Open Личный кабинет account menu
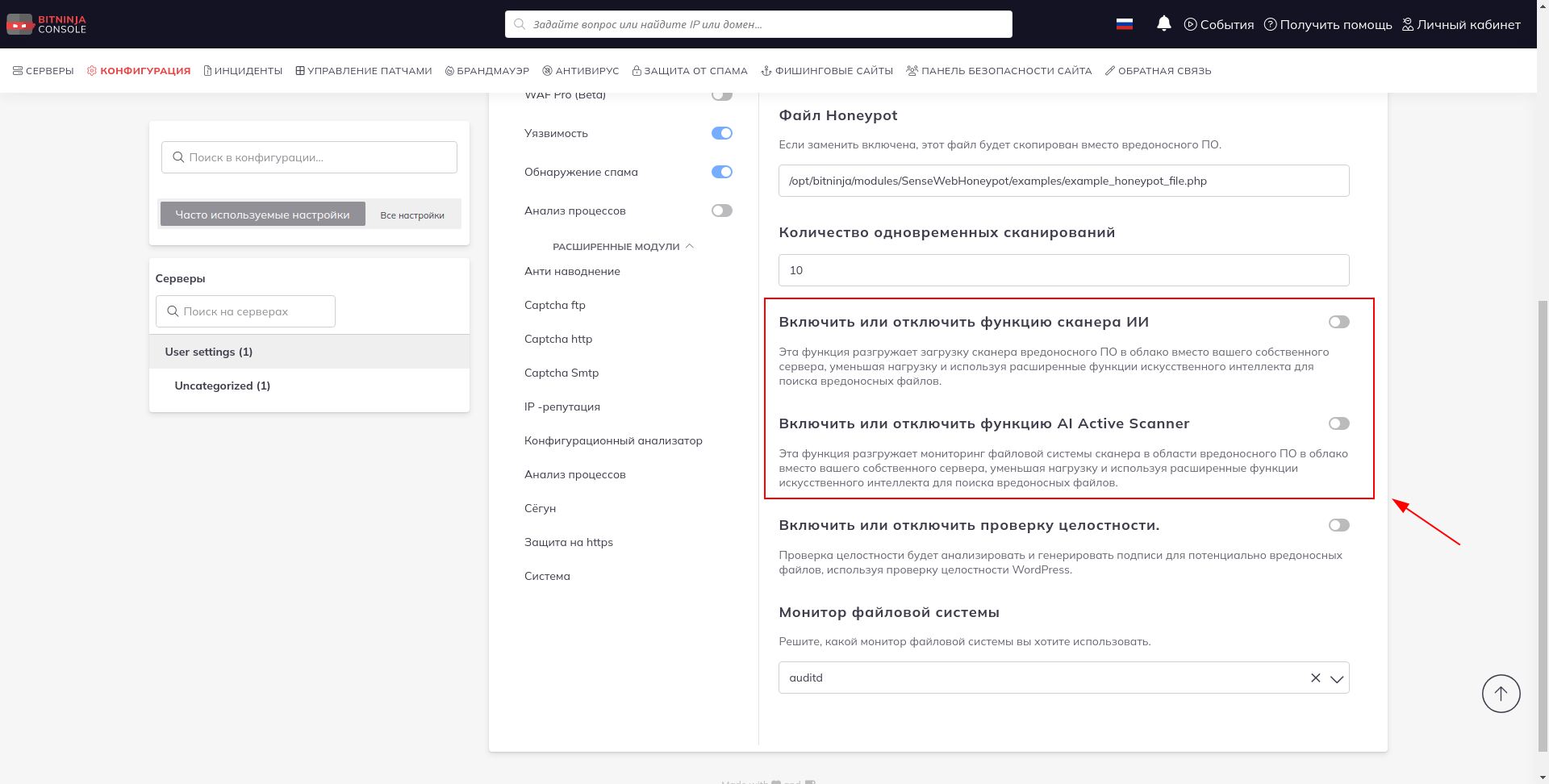 1461,24
